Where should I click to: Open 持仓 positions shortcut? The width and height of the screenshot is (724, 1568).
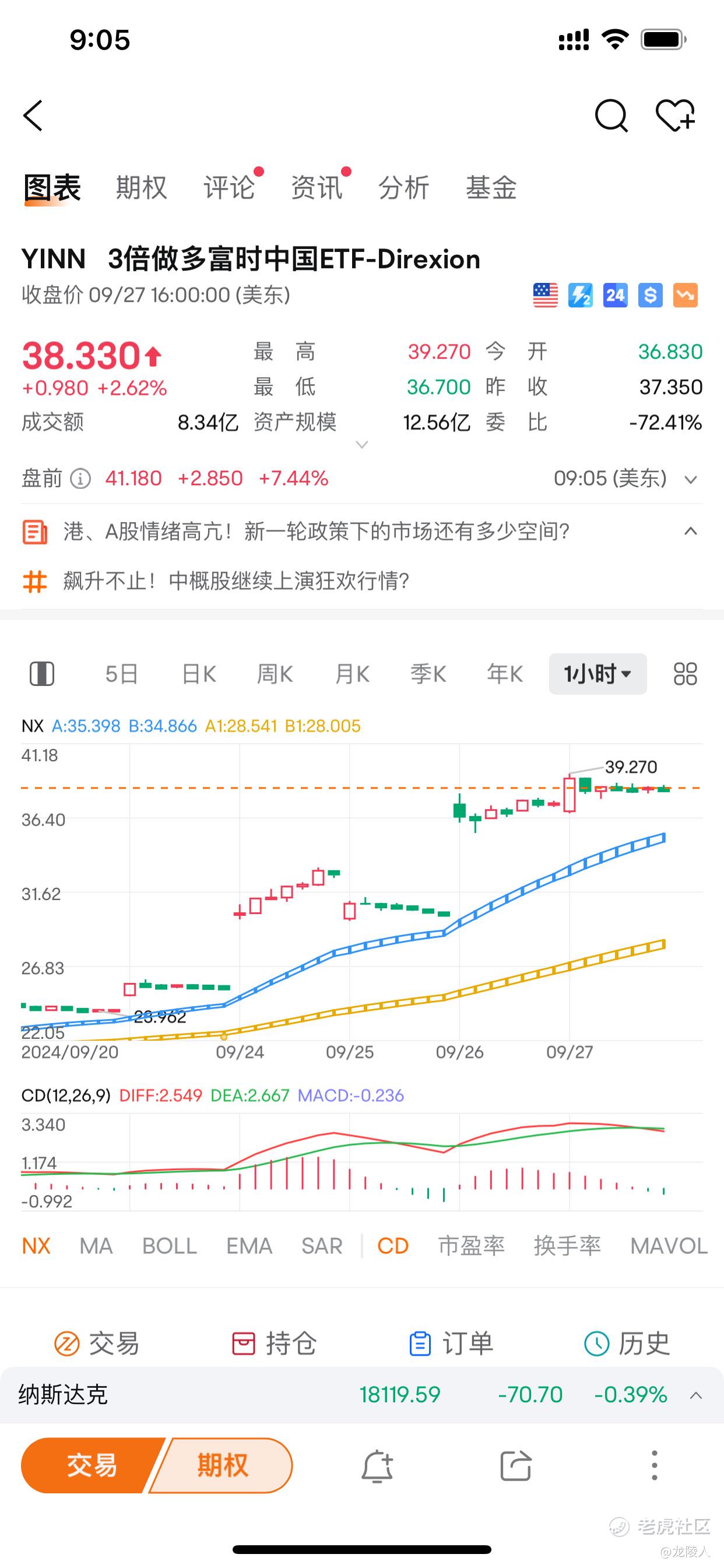[274, 1343]
